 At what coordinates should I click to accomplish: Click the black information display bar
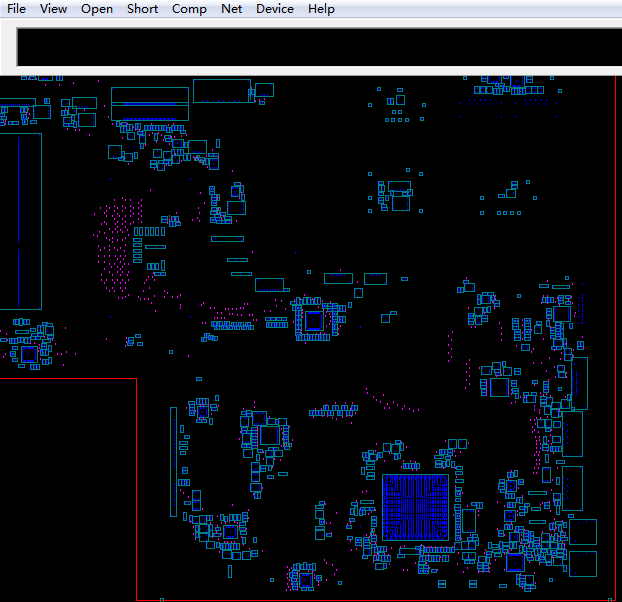coord(319,47)
